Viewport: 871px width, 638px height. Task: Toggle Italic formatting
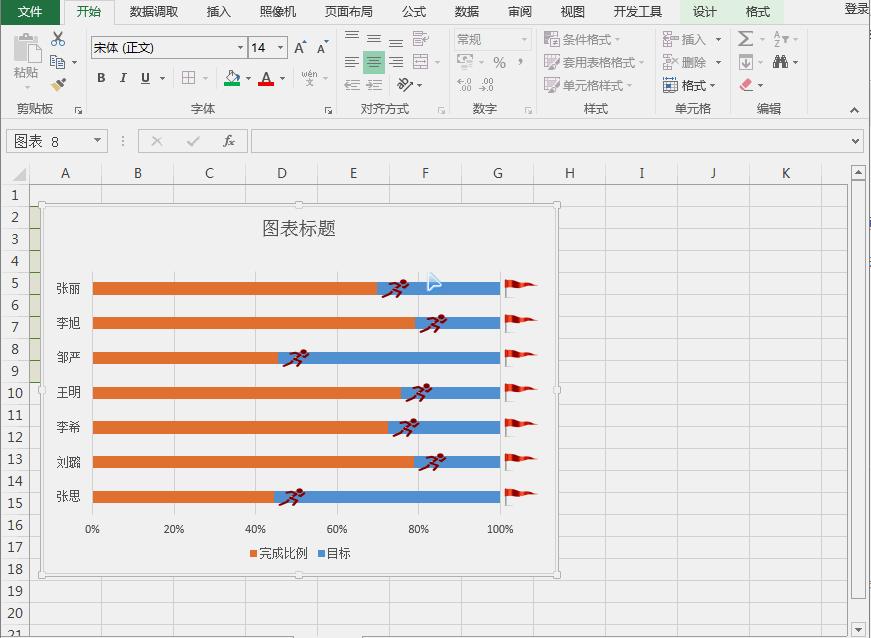[123, 78]
